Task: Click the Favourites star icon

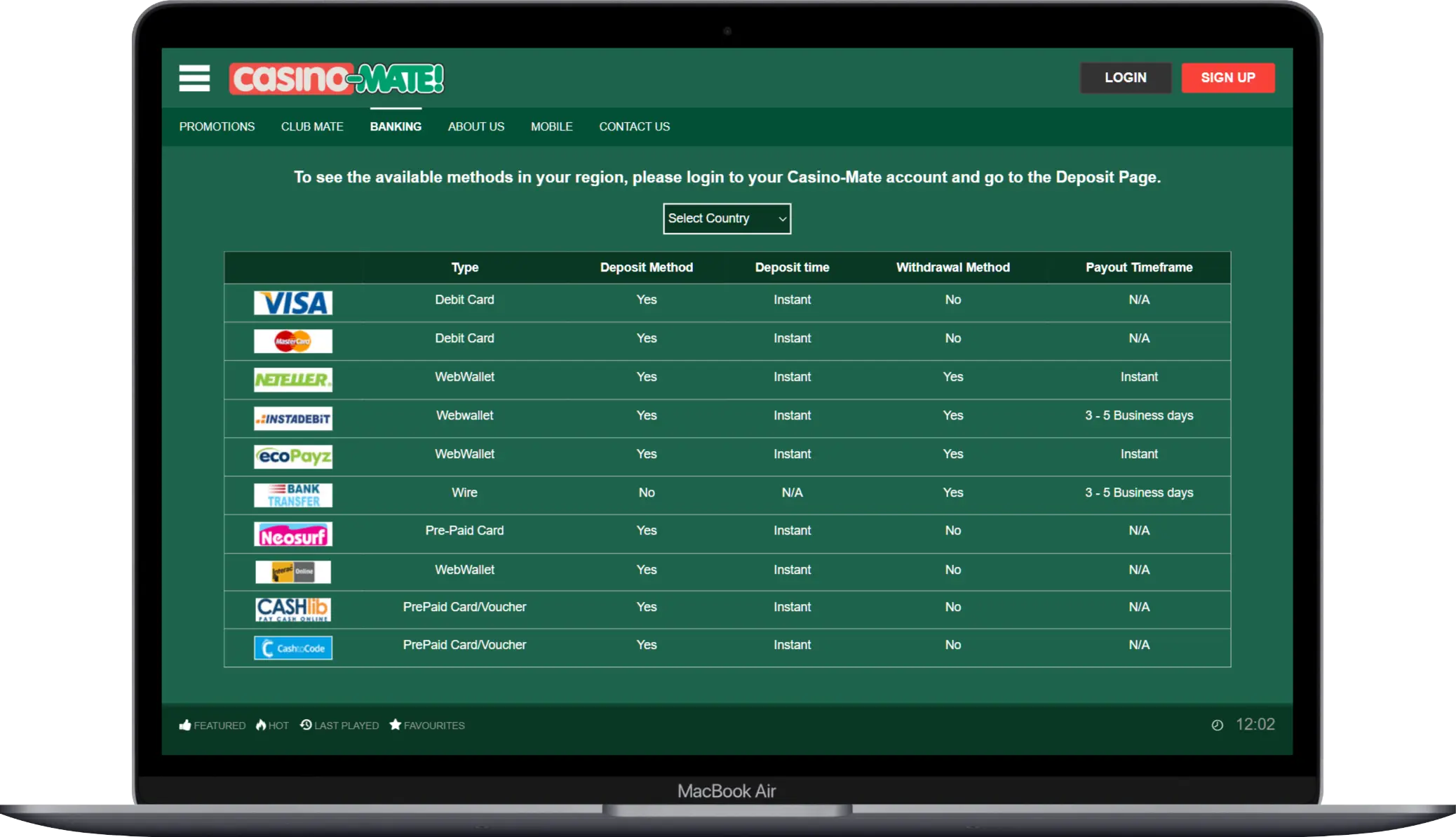Action: coord(396,725)
